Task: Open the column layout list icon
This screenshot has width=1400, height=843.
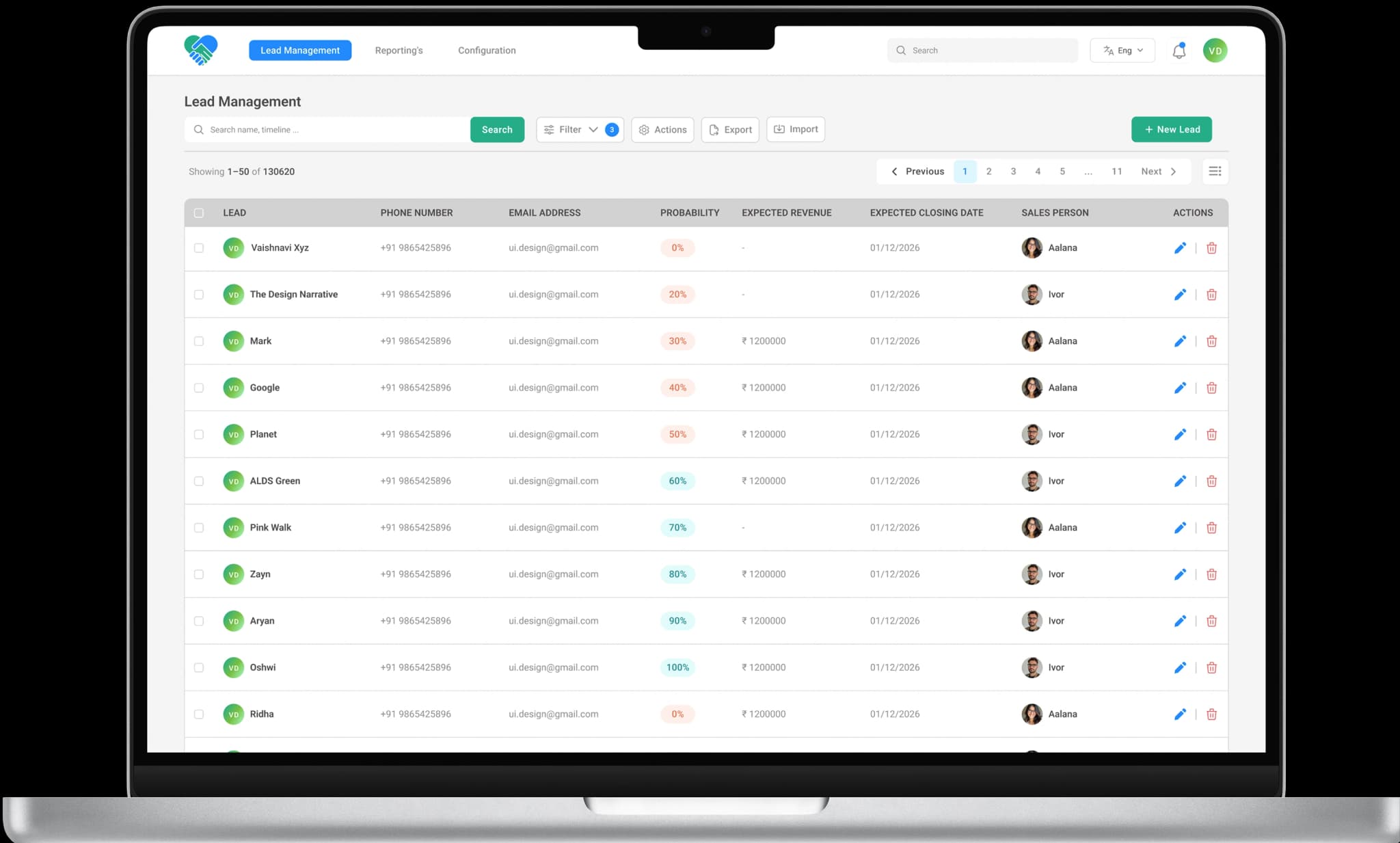Action: (x=1215, y=172)
